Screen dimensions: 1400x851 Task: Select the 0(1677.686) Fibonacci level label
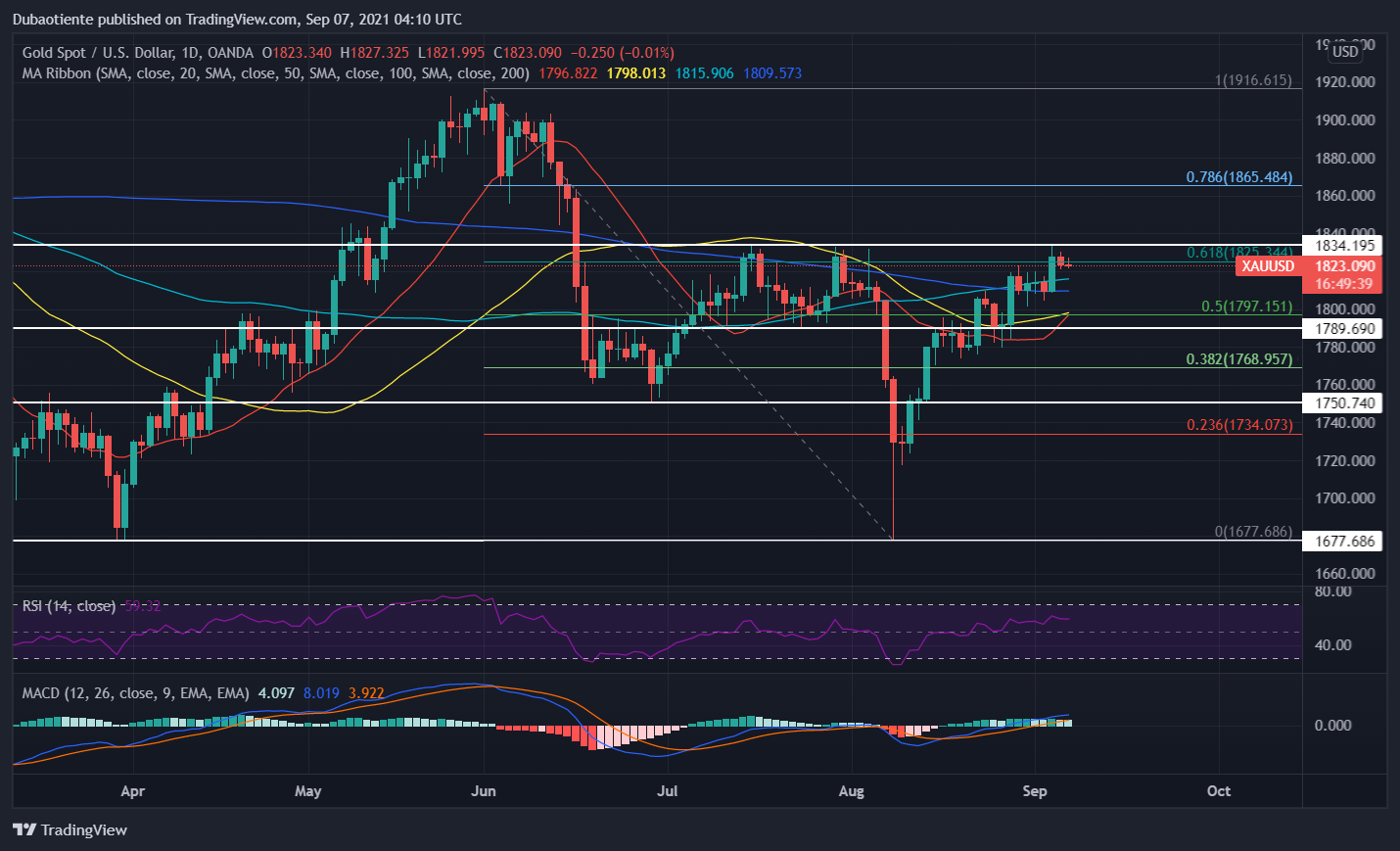1253,532
